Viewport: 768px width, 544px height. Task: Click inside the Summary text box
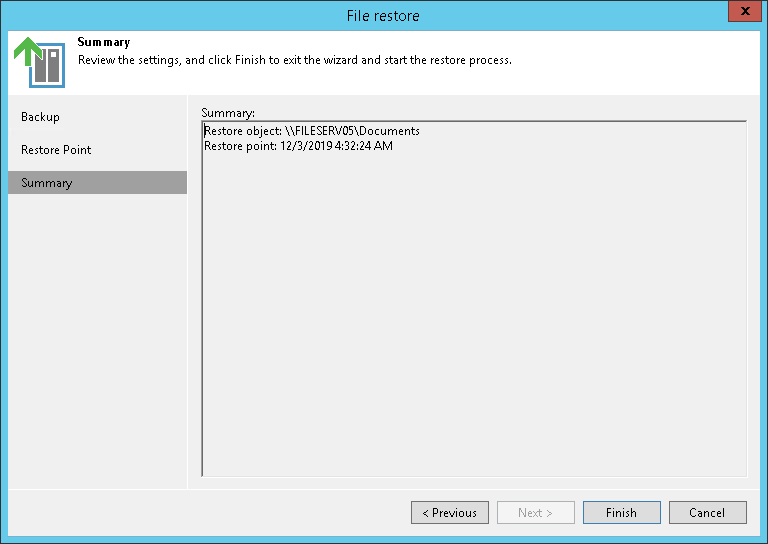(474, 299)
